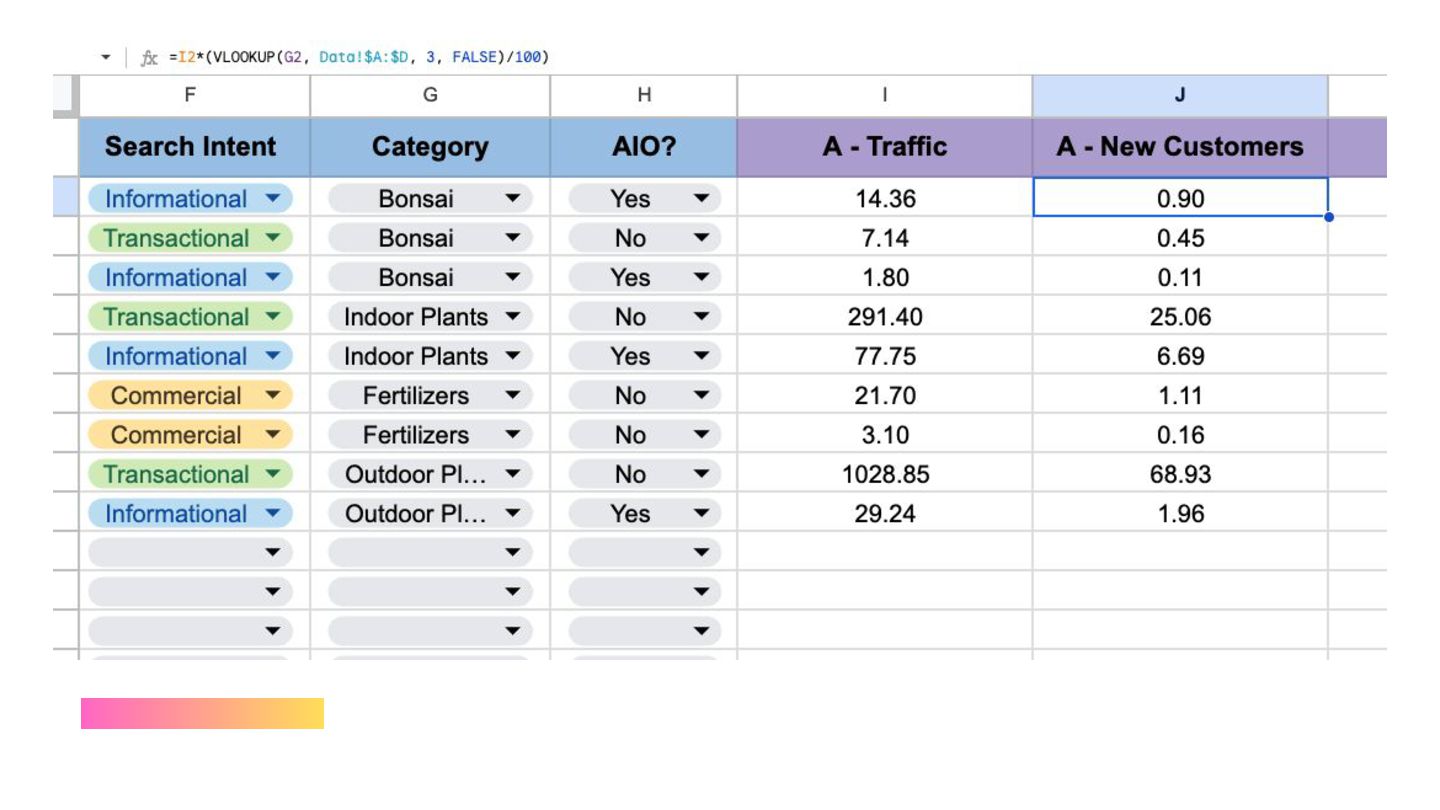Screen dimensions: 1440x810
Task: Select column I header
Action: click(x=885, y=95)
